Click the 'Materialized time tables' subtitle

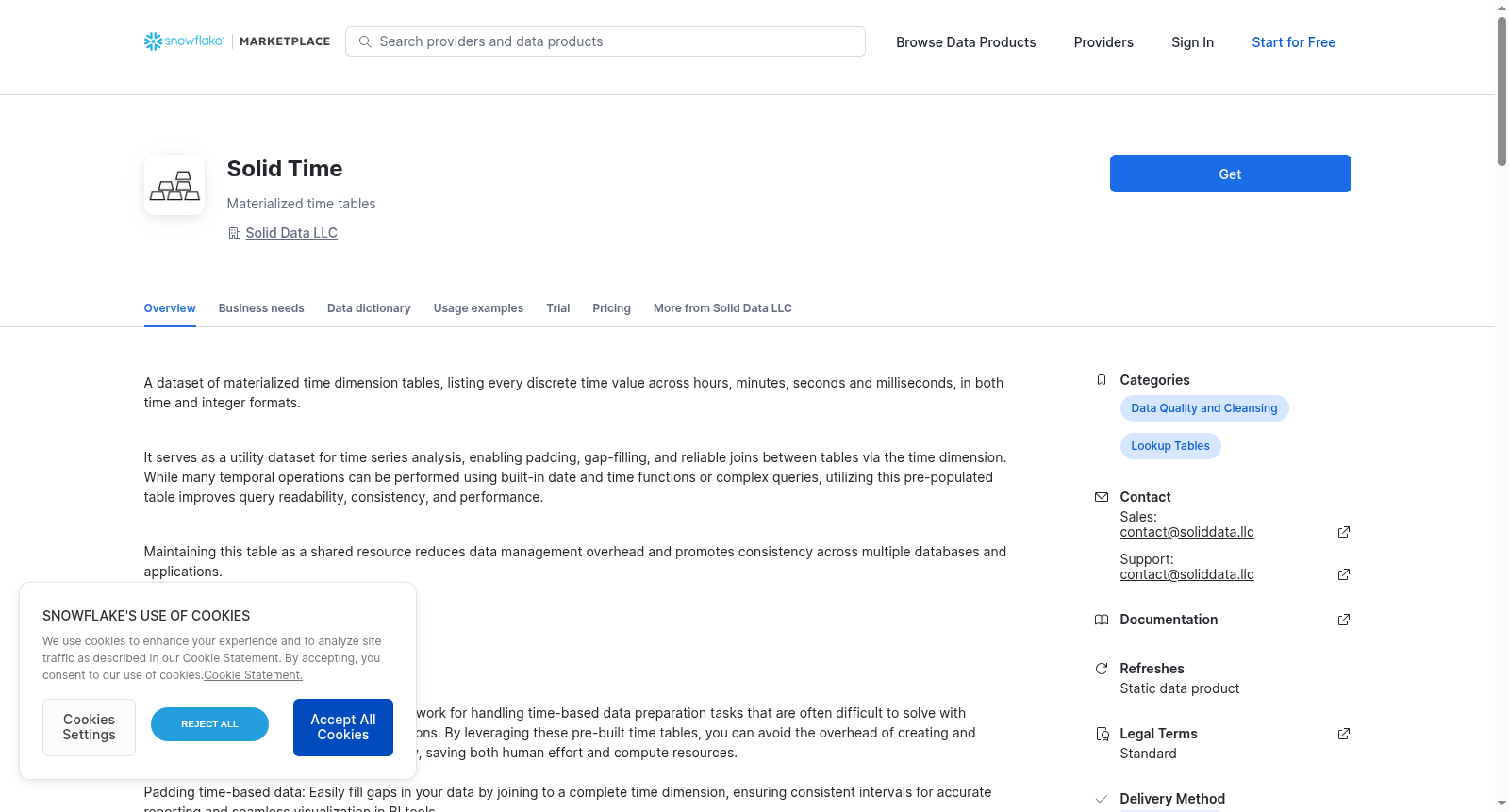(x=301, y=204)
